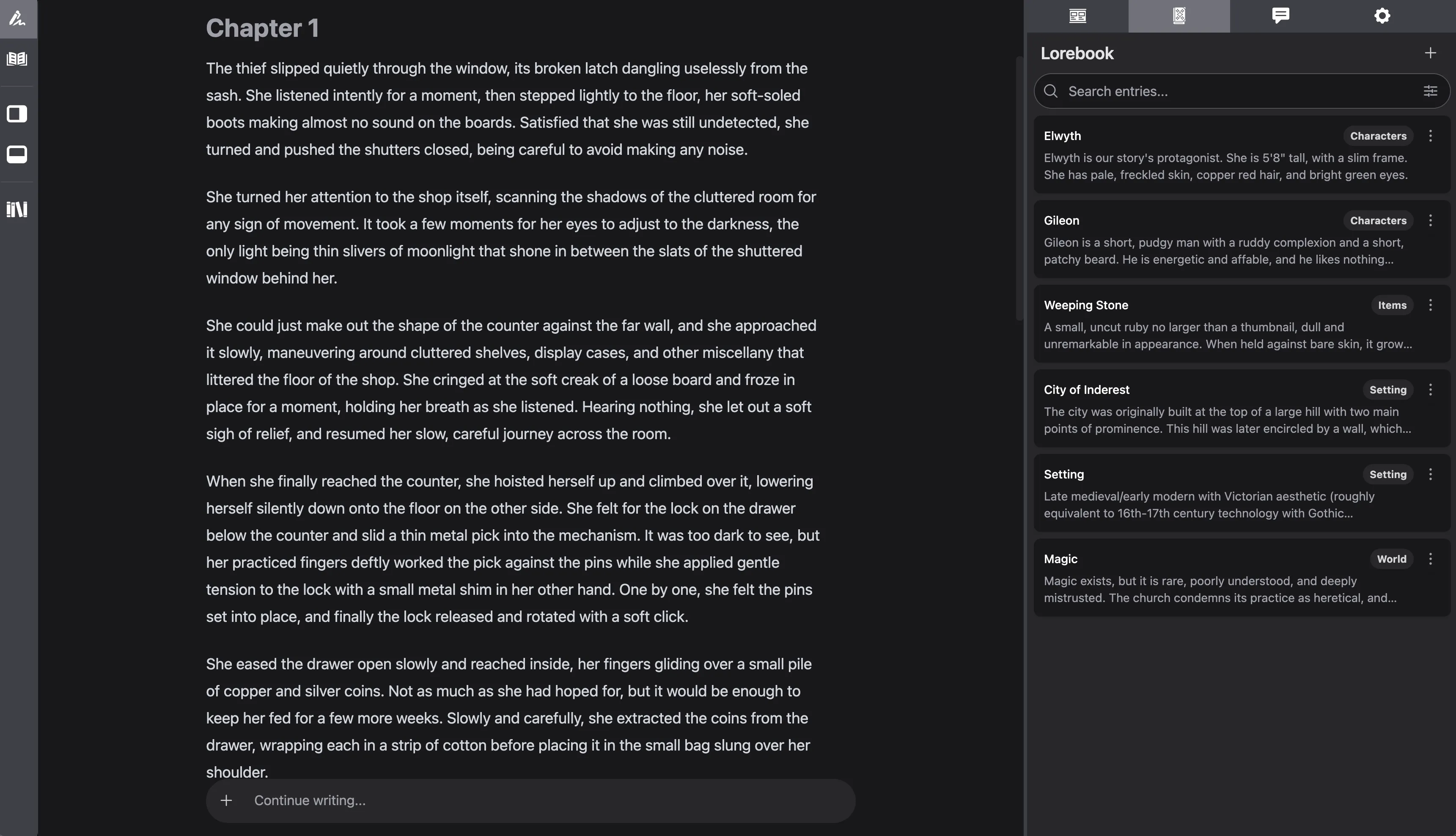Image resolution: width=1456 pixels, height=836 pixels.
Task: Toggle the right sidebar panel icon
Action: point(17,114)
